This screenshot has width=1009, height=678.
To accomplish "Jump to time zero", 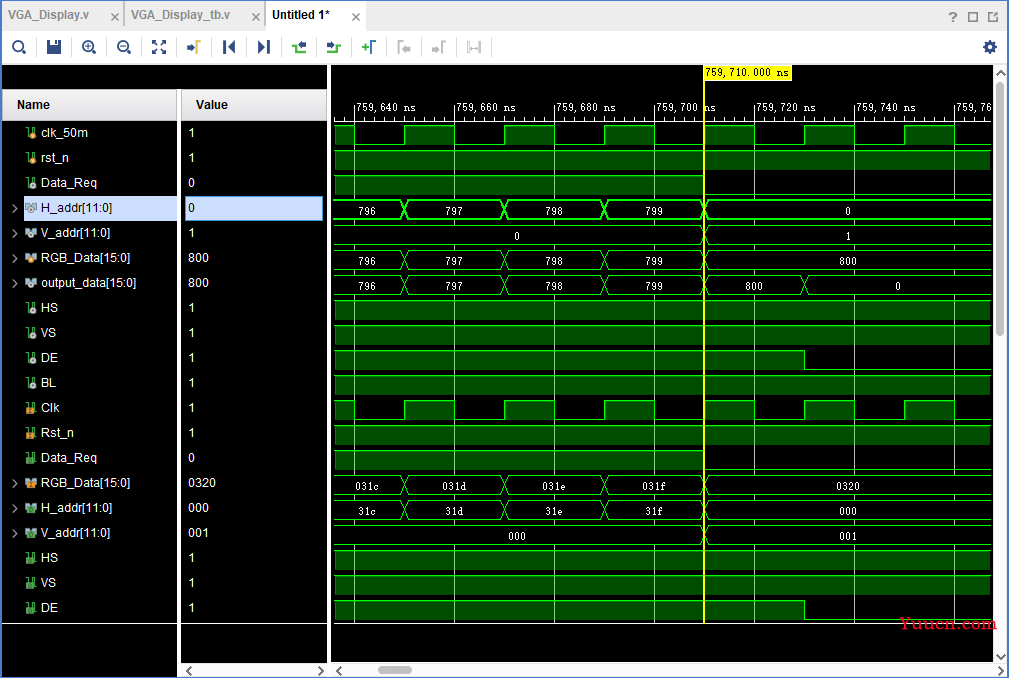I will pyautogui.click(x=228, y=47).
